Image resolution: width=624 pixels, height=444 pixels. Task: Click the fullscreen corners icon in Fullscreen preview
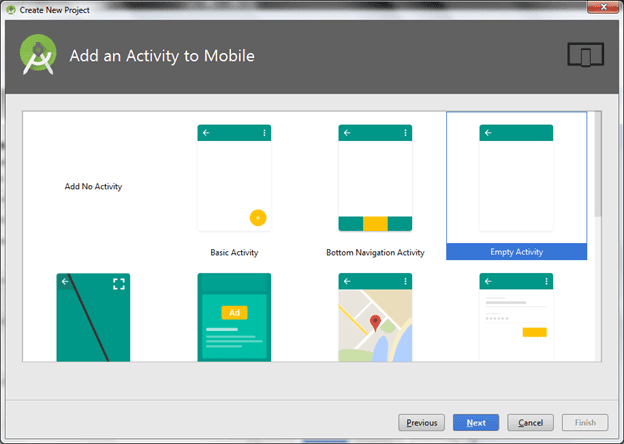click(x=119, y=284)
